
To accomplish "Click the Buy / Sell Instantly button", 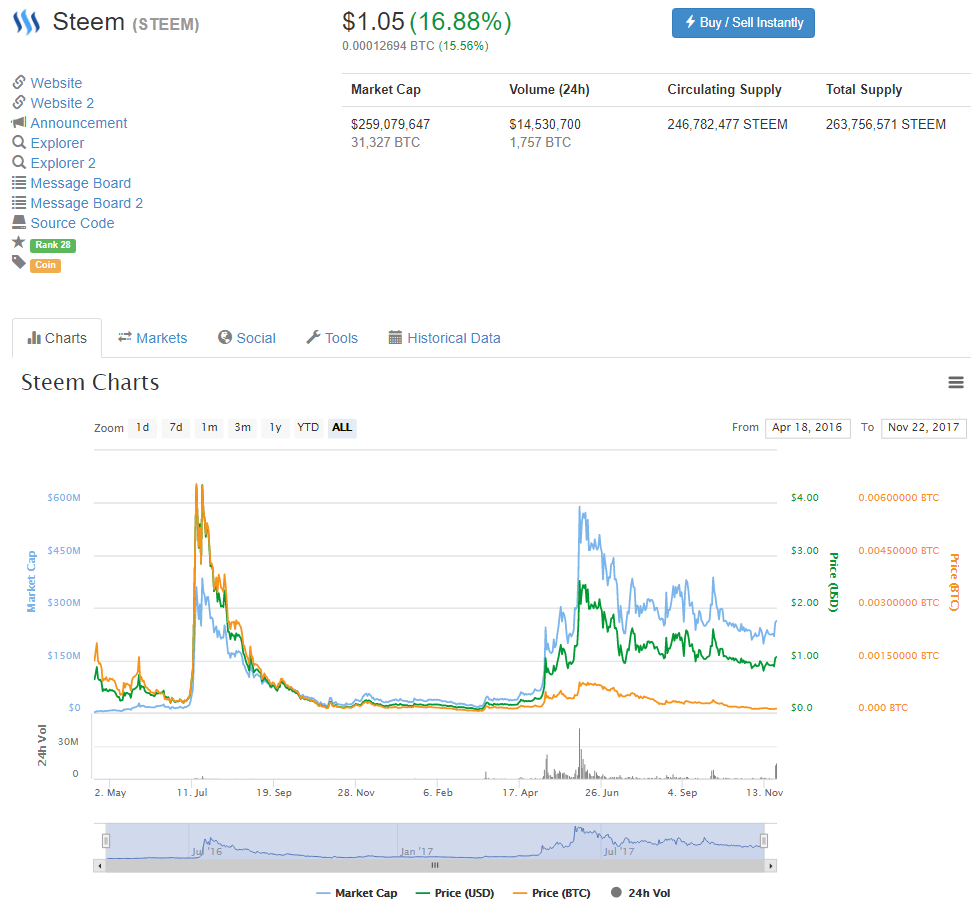I will coord(743,23).
